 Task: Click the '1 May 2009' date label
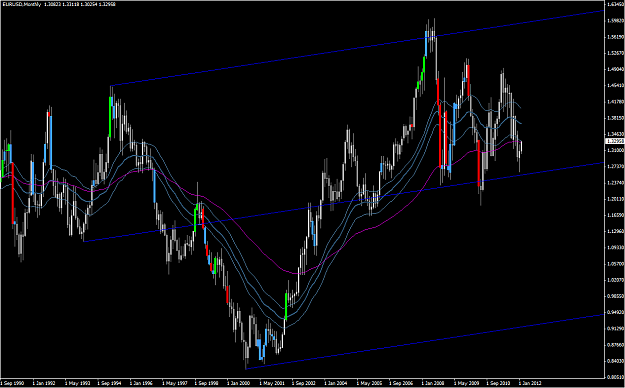coord(466,383)
